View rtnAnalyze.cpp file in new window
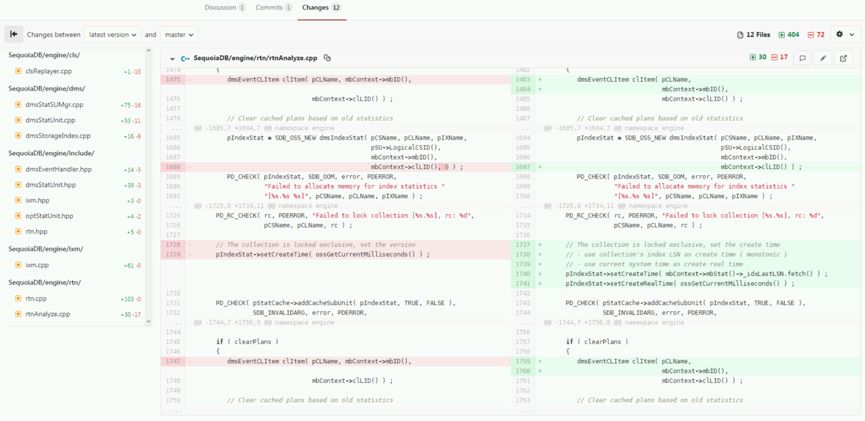 pyautogui.click(x=843, y=58)
